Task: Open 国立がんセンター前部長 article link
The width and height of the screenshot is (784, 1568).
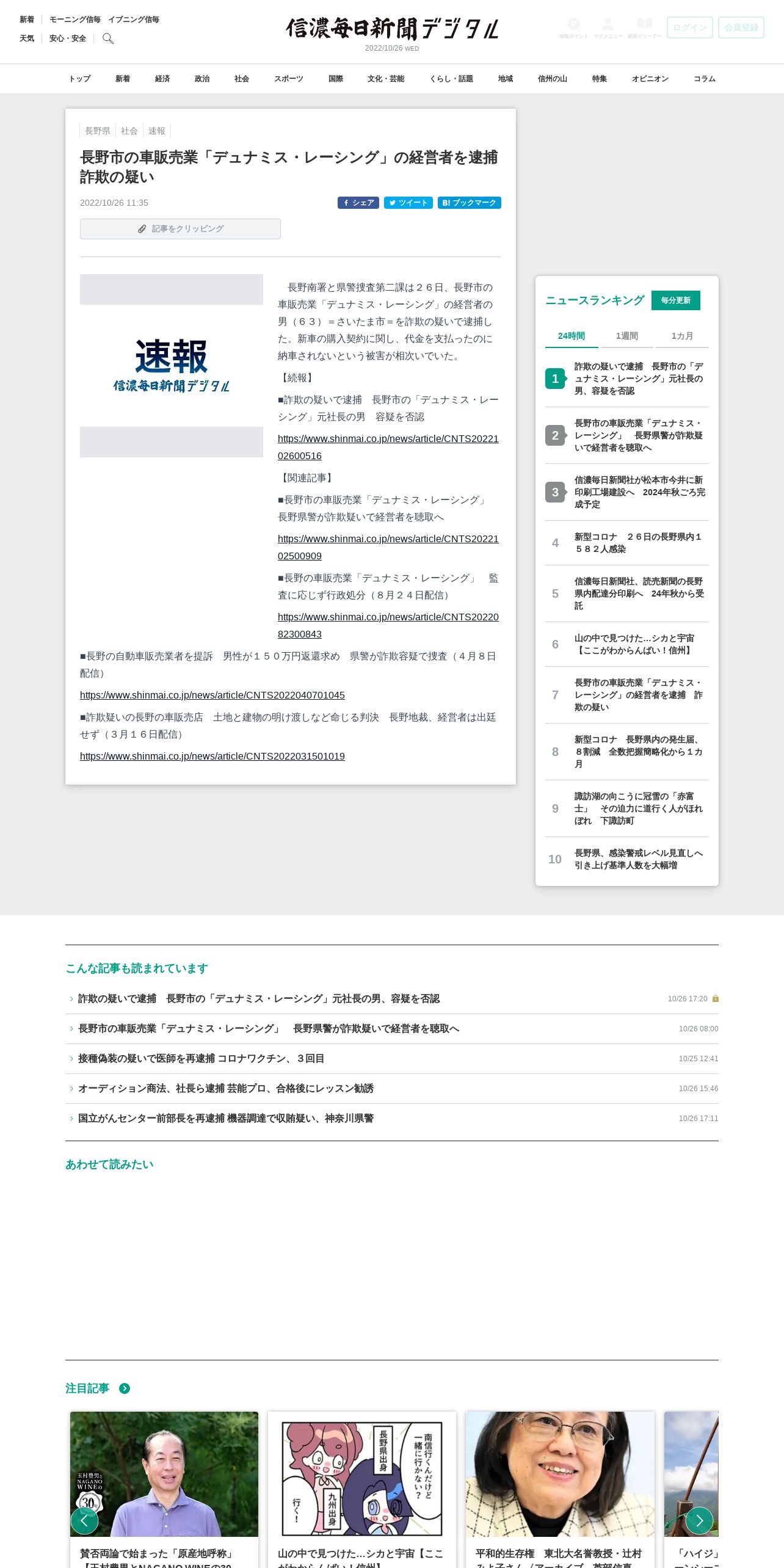Action: (x=226, y=1118)
